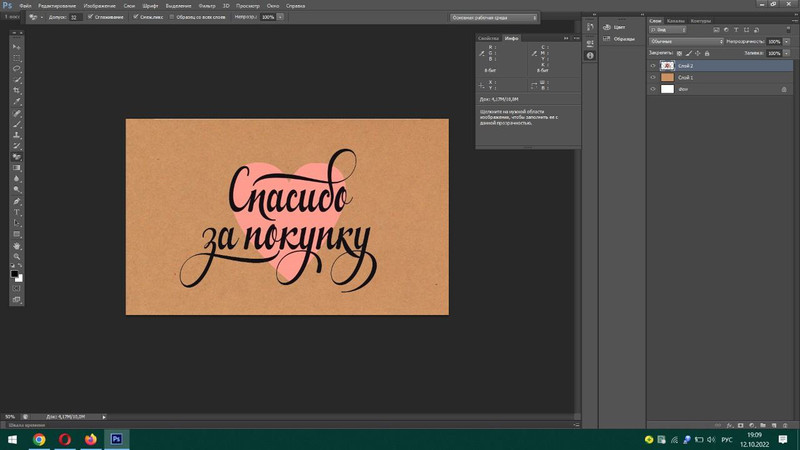Select the Lasso tool

(17, 68)
